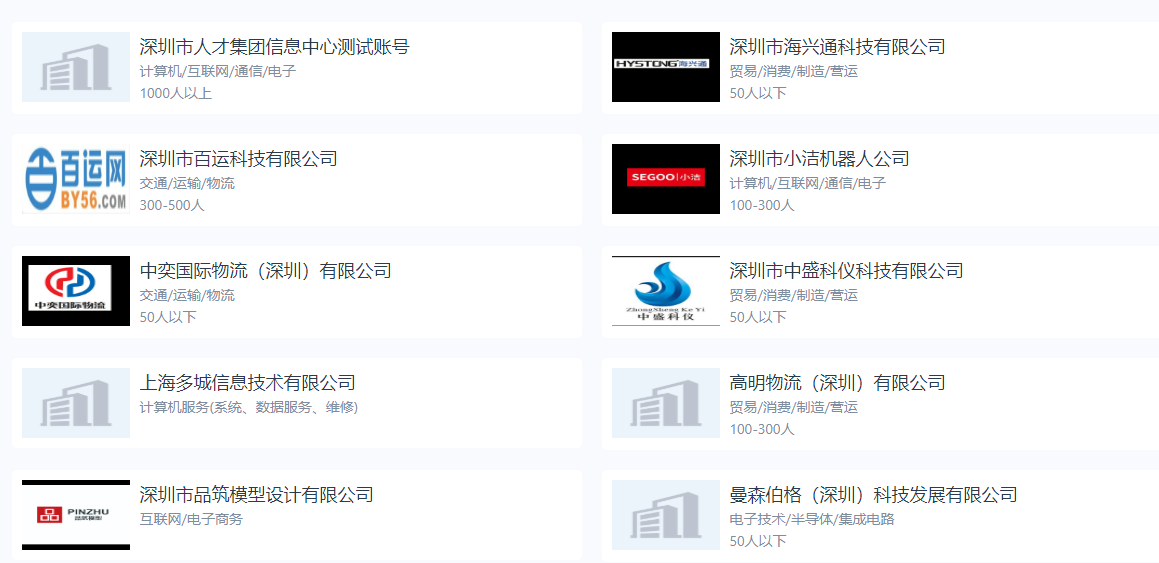Click 100-300人 under 小洁机器人公司
The height and width of the screenshot is (563, 1159).
pos(762,206)
